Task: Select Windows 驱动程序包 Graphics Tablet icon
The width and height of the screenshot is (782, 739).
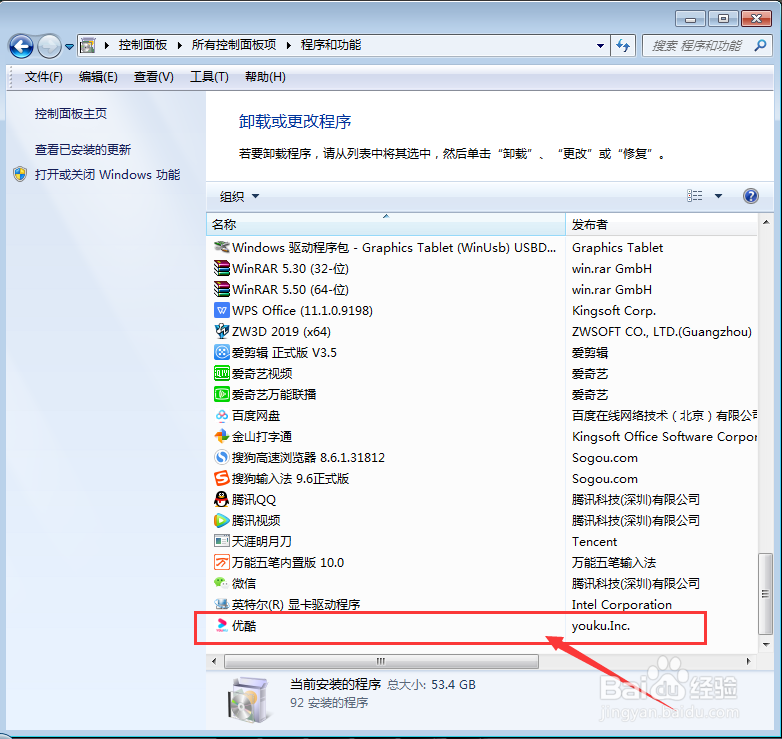Action: click(x=221, y=247)
